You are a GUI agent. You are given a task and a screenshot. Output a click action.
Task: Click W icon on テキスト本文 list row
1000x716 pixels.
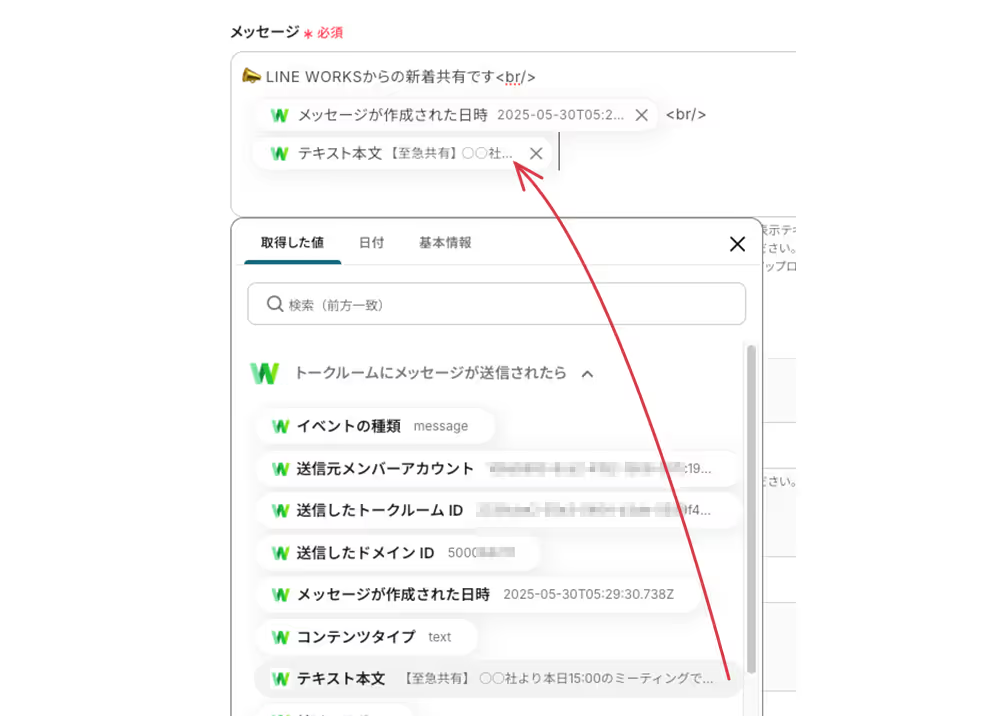coord(281,679)
